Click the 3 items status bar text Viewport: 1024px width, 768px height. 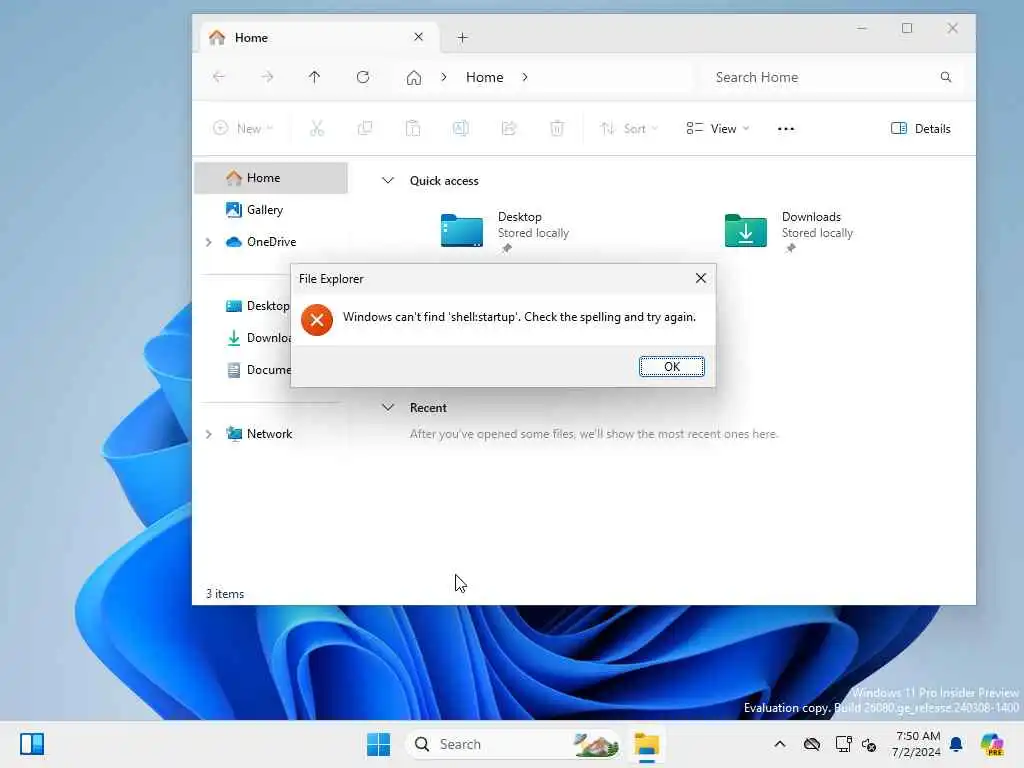click(x=225, y=594)
